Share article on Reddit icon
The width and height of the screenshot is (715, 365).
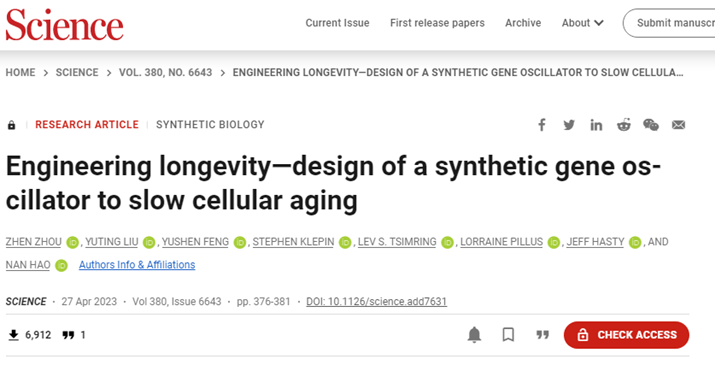[x=624, y=125]
